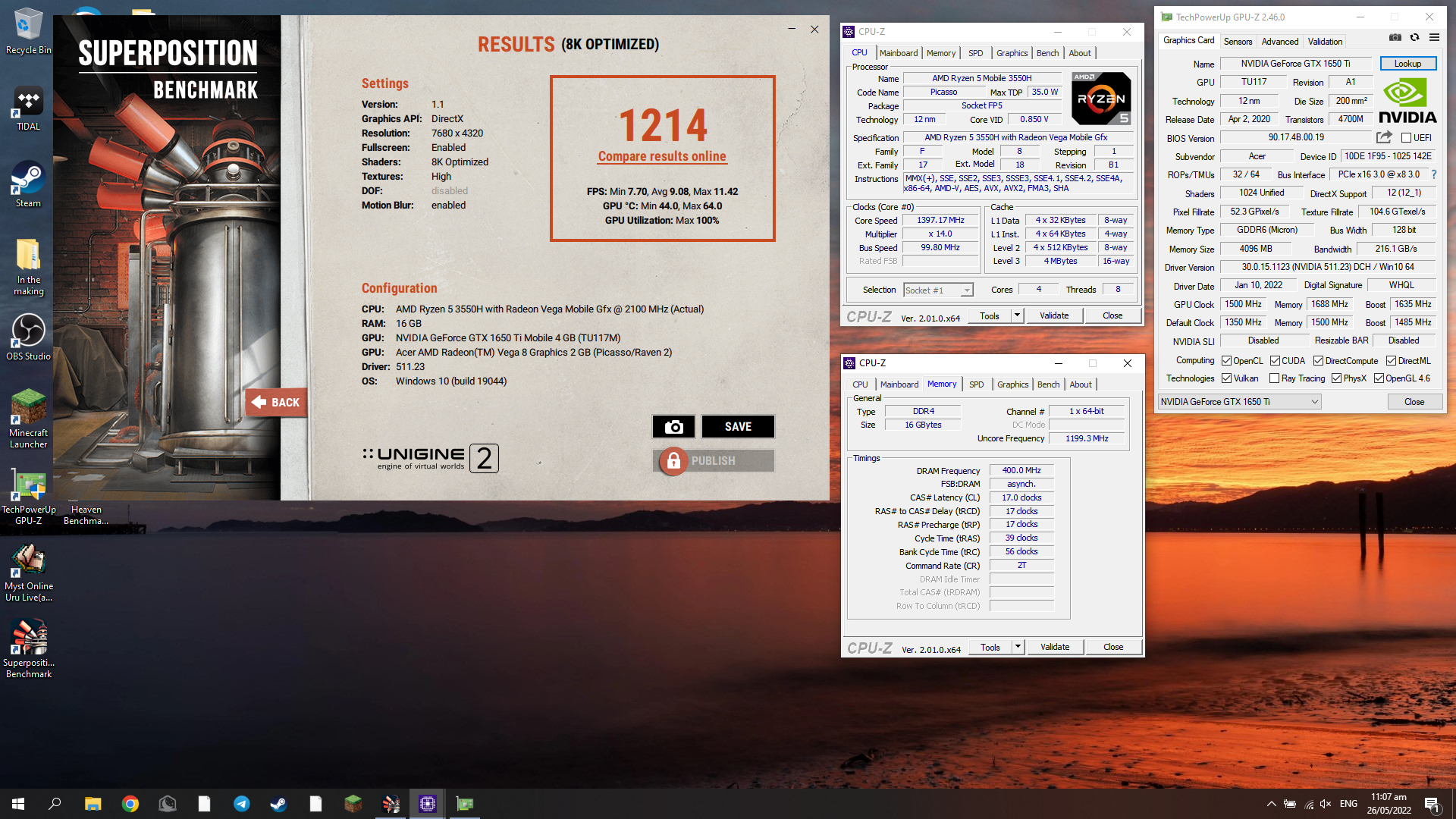Screen dimensions: 1456x819
Task: Show hidden system tray icons
Action: click(x=1271, y=804)
